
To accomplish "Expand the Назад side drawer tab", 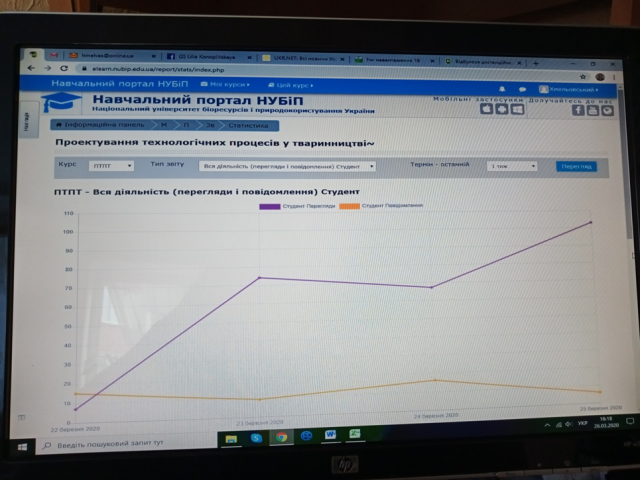I will [27, 122].
